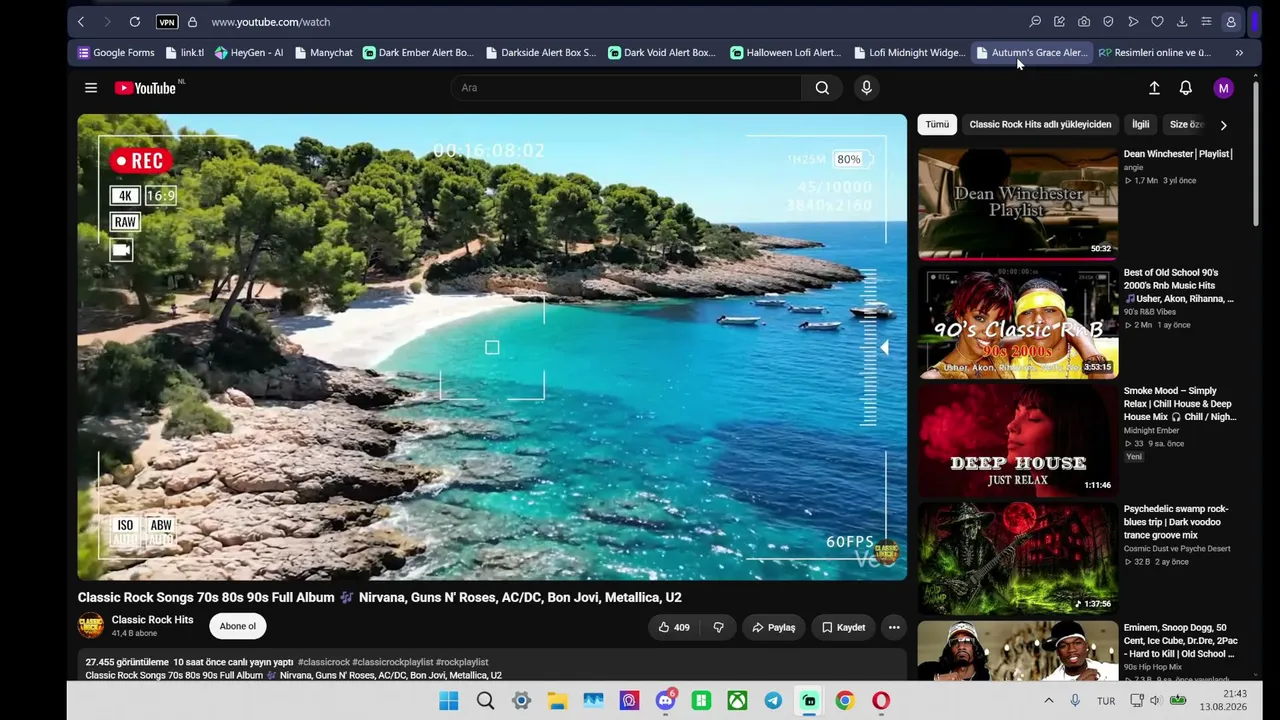Open the Google Forms bookmark
Viewport: 1280px width, 720px height.
116,53
